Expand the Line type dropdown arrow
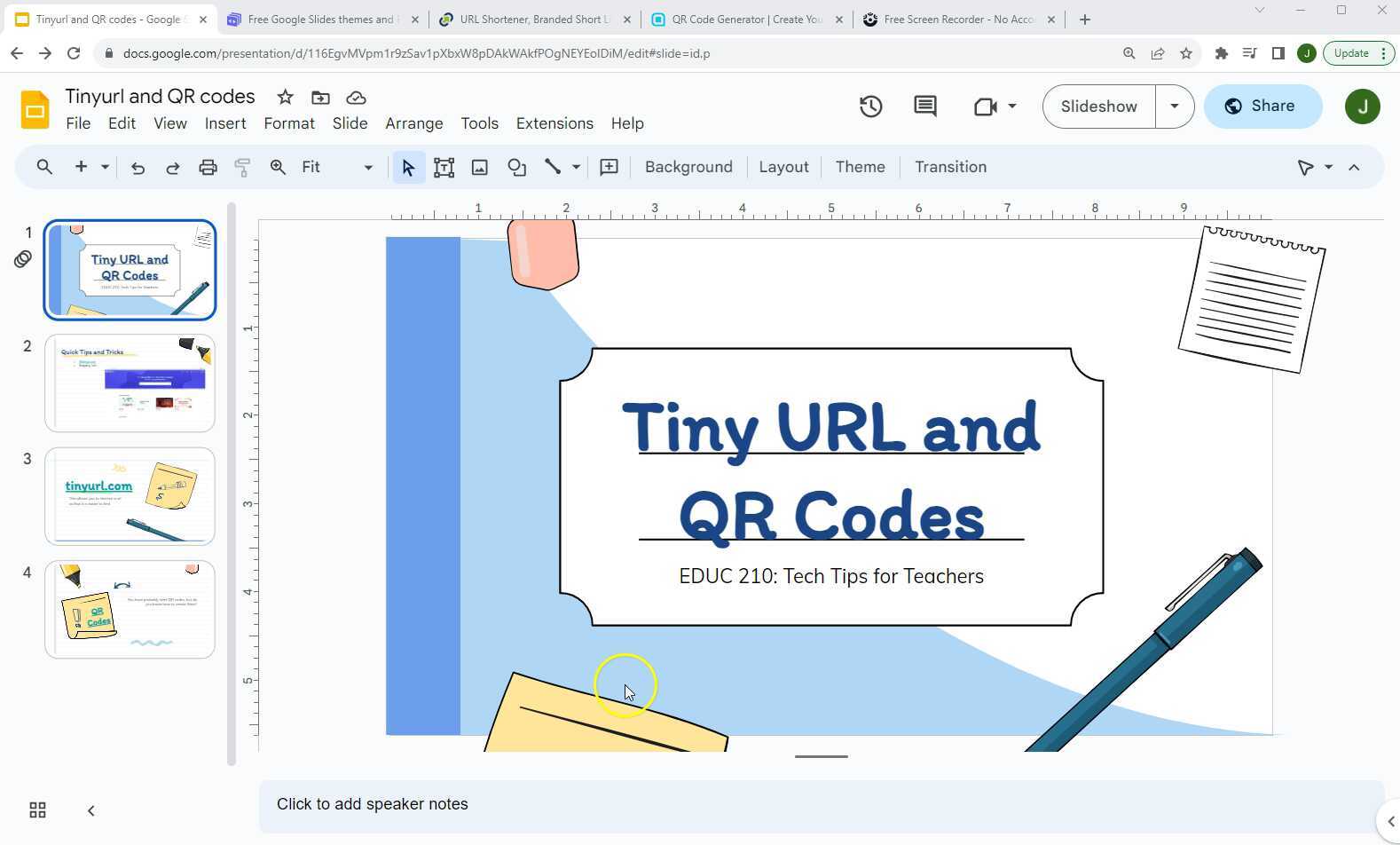This screenshot has width=1400, height=845. (x=576, y=167)
